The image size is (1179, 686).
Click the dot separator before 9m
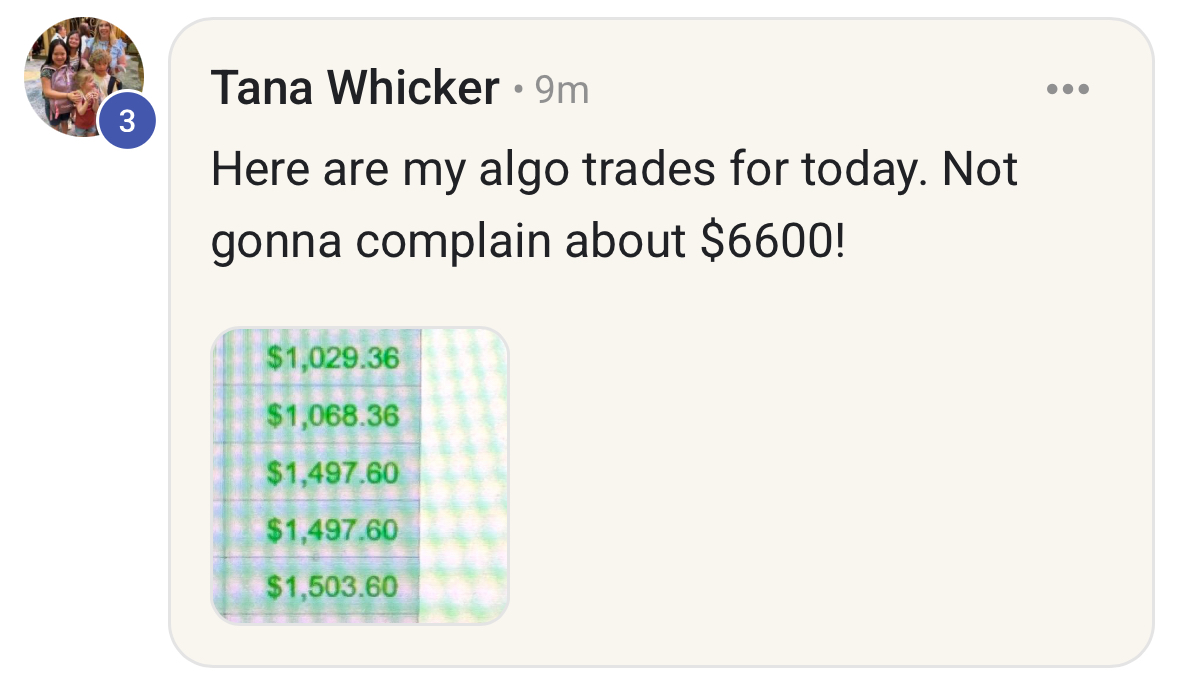click(x=518, y=90)
